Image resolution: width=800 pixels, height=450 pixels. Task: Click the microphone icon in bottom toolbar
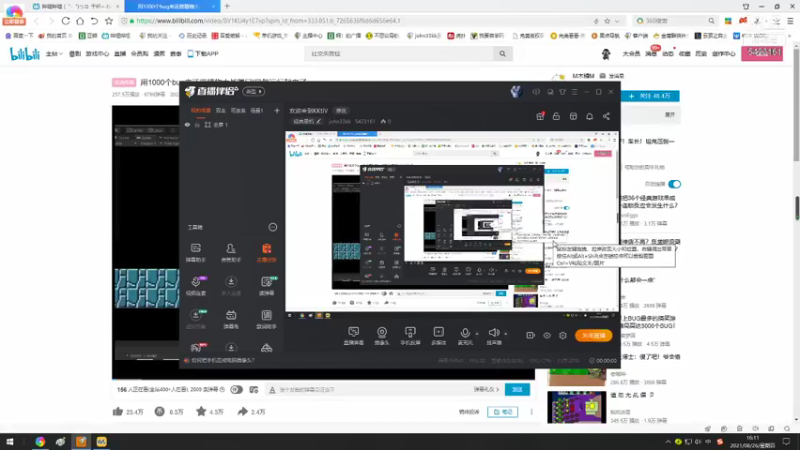click(x=465, y=334)
